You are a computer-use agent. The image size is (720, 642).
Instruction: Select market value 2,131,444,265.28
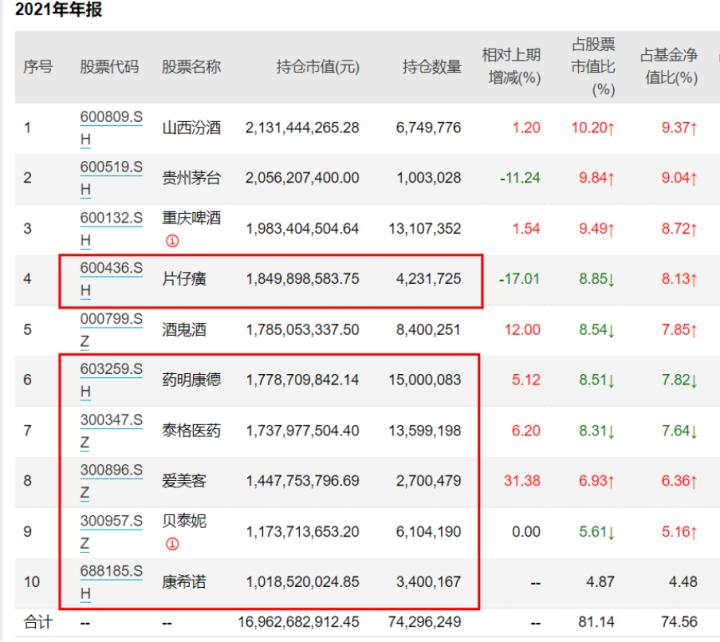302,128
